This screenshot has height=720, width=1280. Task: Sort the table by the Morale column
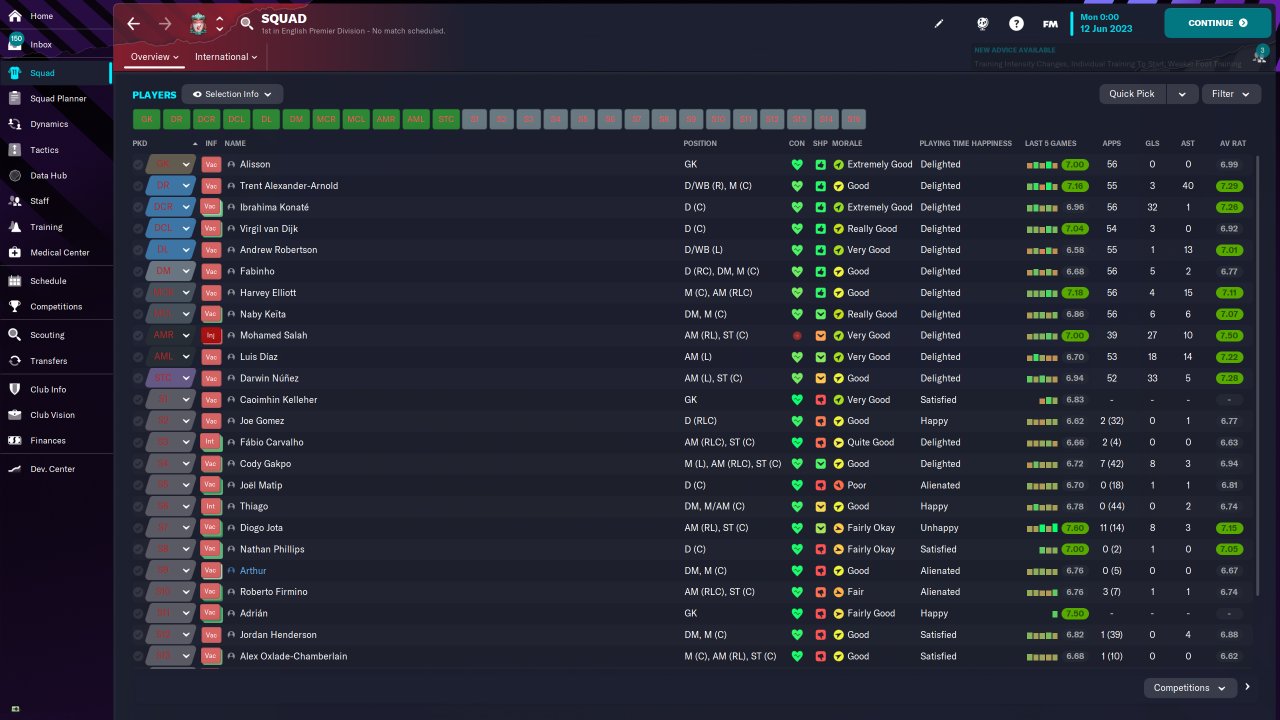pyautogui.click(x=847, y=143)
